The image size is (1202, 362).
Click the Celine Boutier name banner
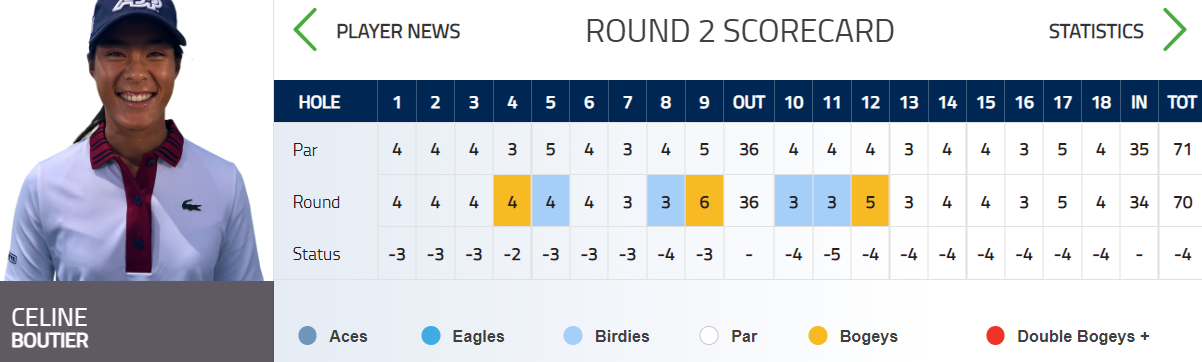(x=136, y=322)
